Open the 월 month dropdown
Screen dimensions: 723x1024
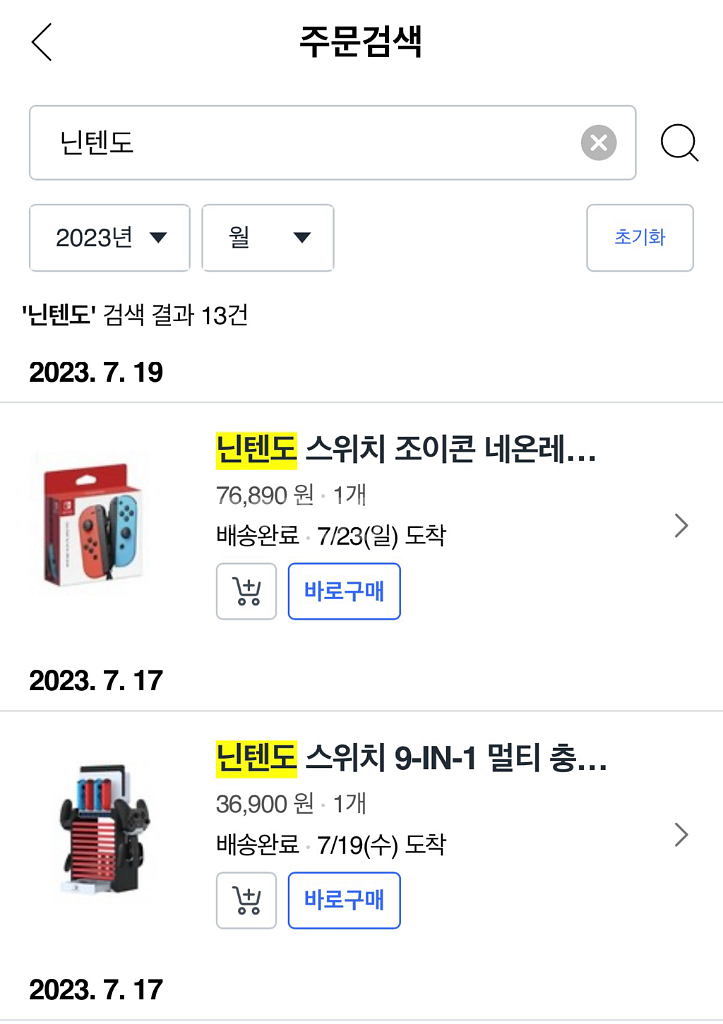coord(268,238)
